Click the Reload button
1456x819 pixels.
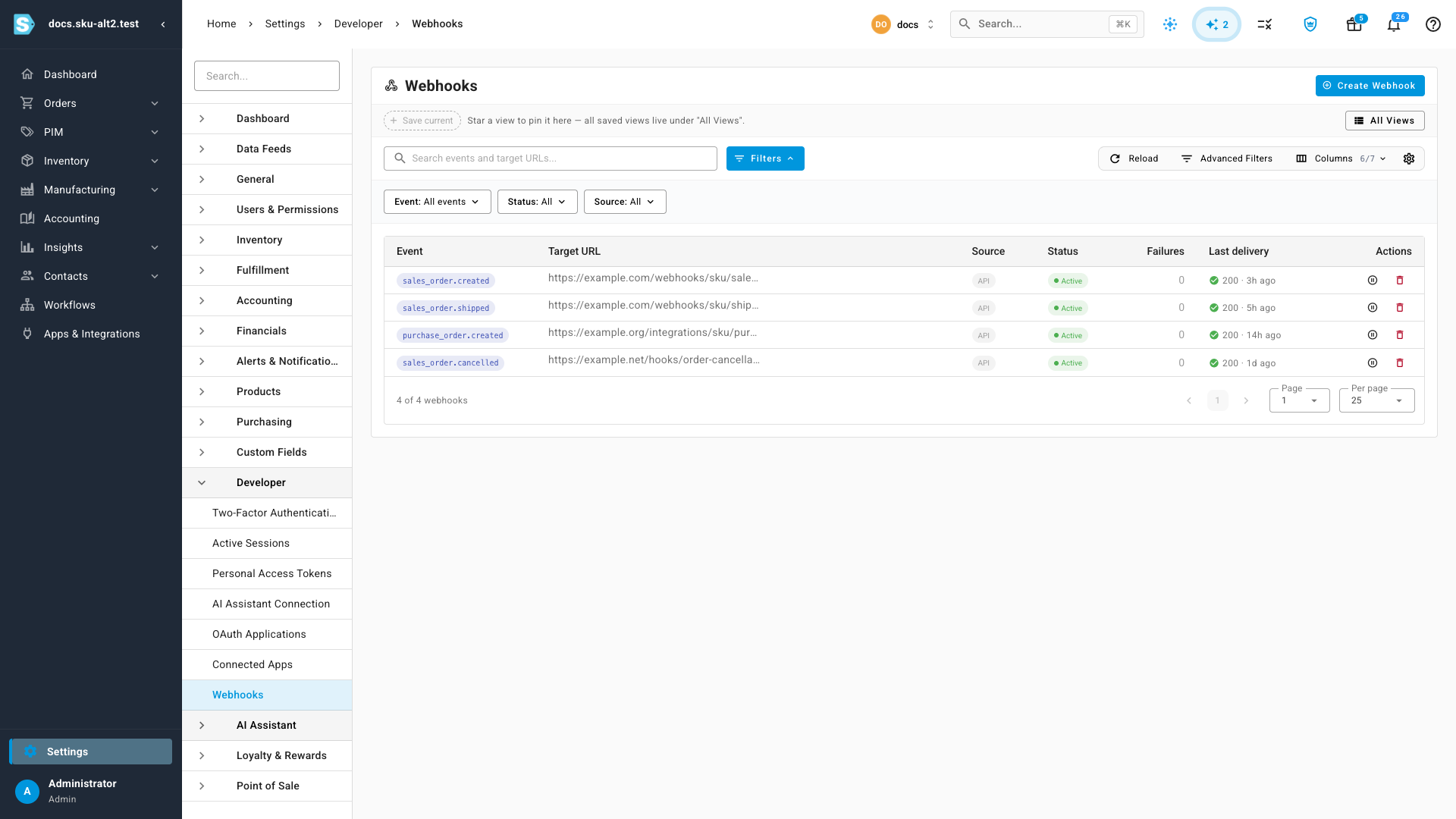click(1134, 158)
